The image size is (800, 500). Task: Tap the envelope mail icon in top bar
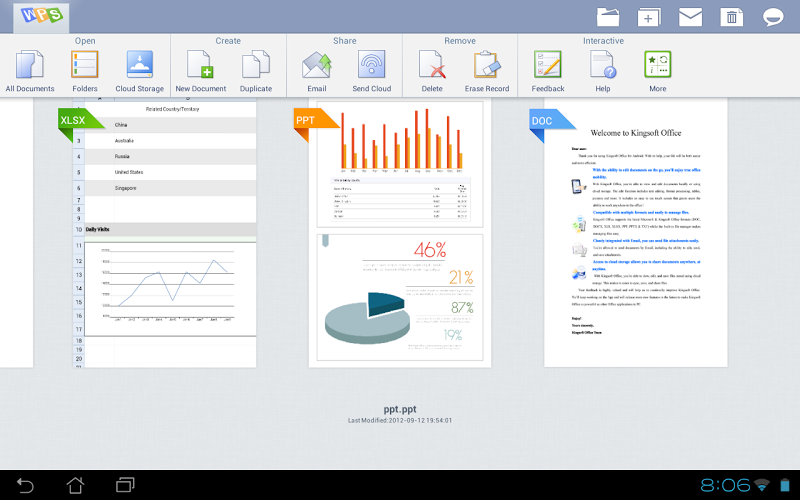(690, 17)
